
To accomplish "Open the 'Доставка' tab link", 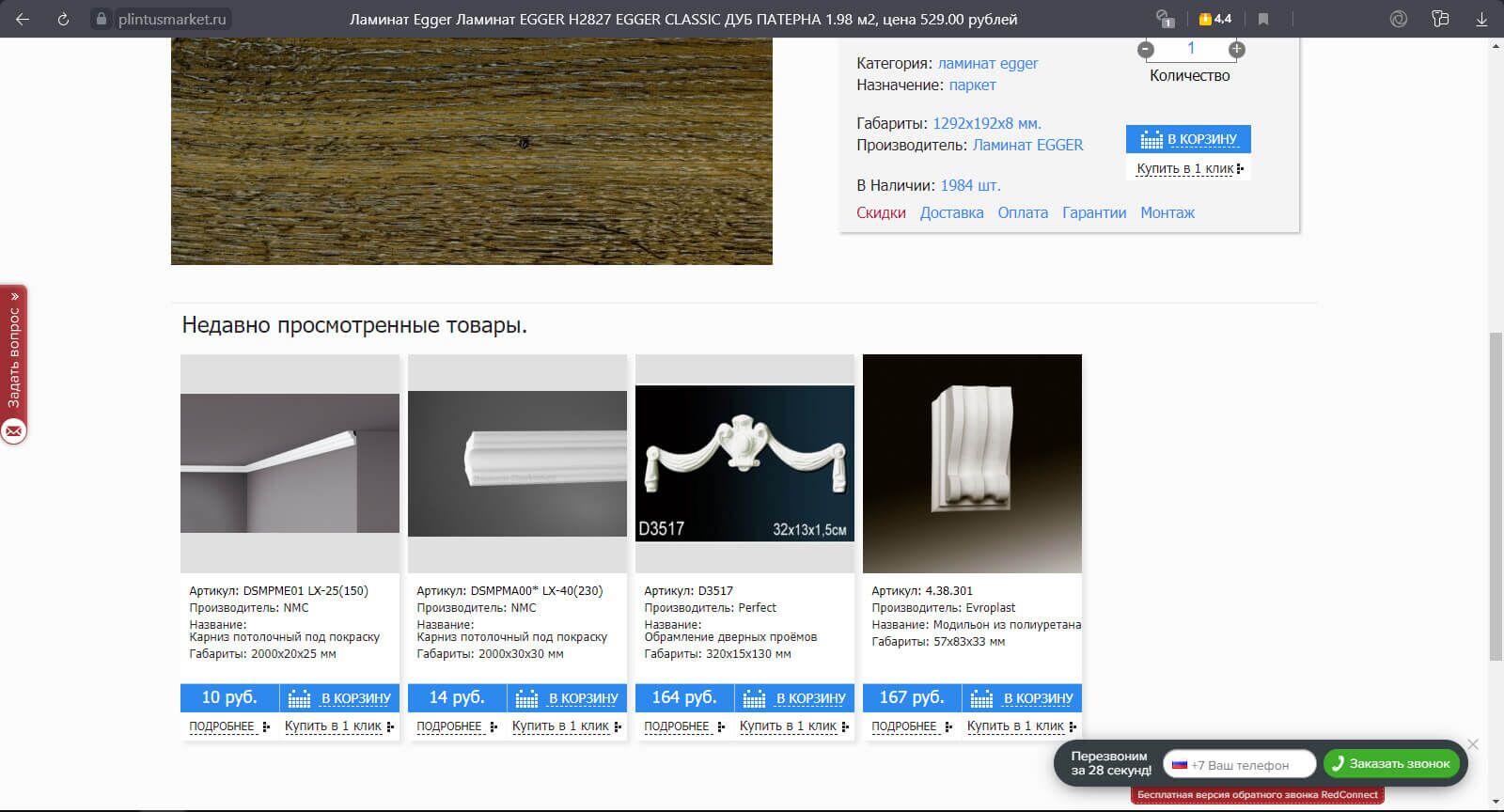I will pyautogui.click(x=951, y=213).
